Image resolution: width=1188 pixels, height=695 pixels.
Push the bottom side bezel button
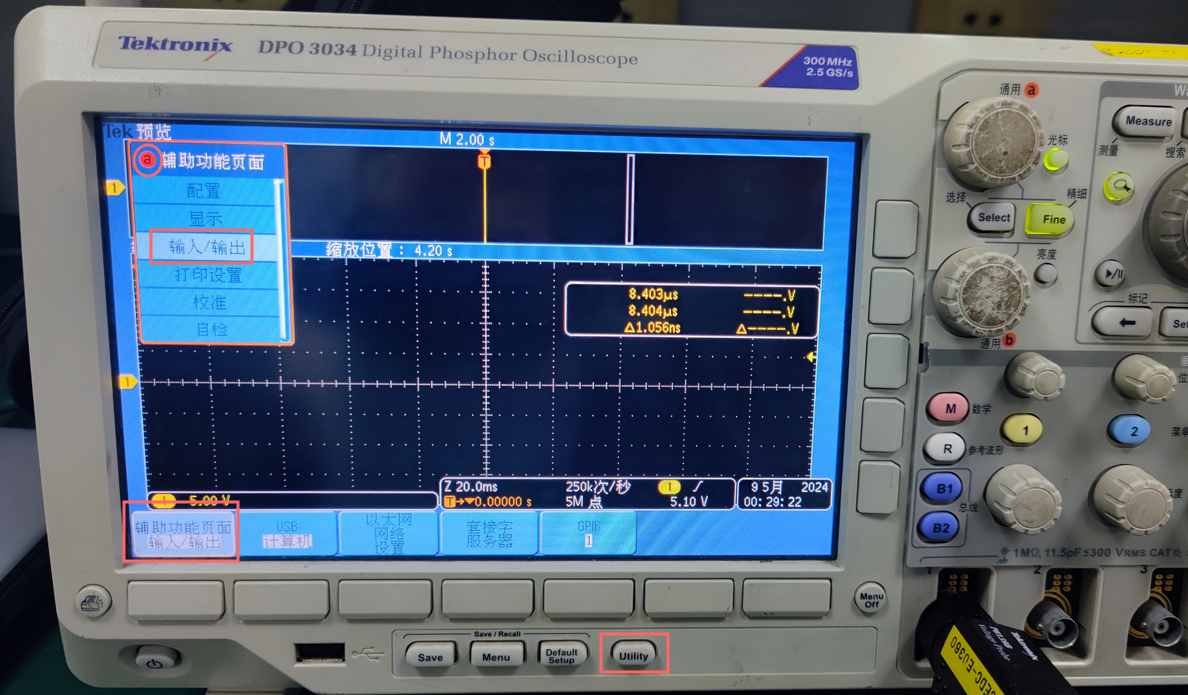click(878, 488)
